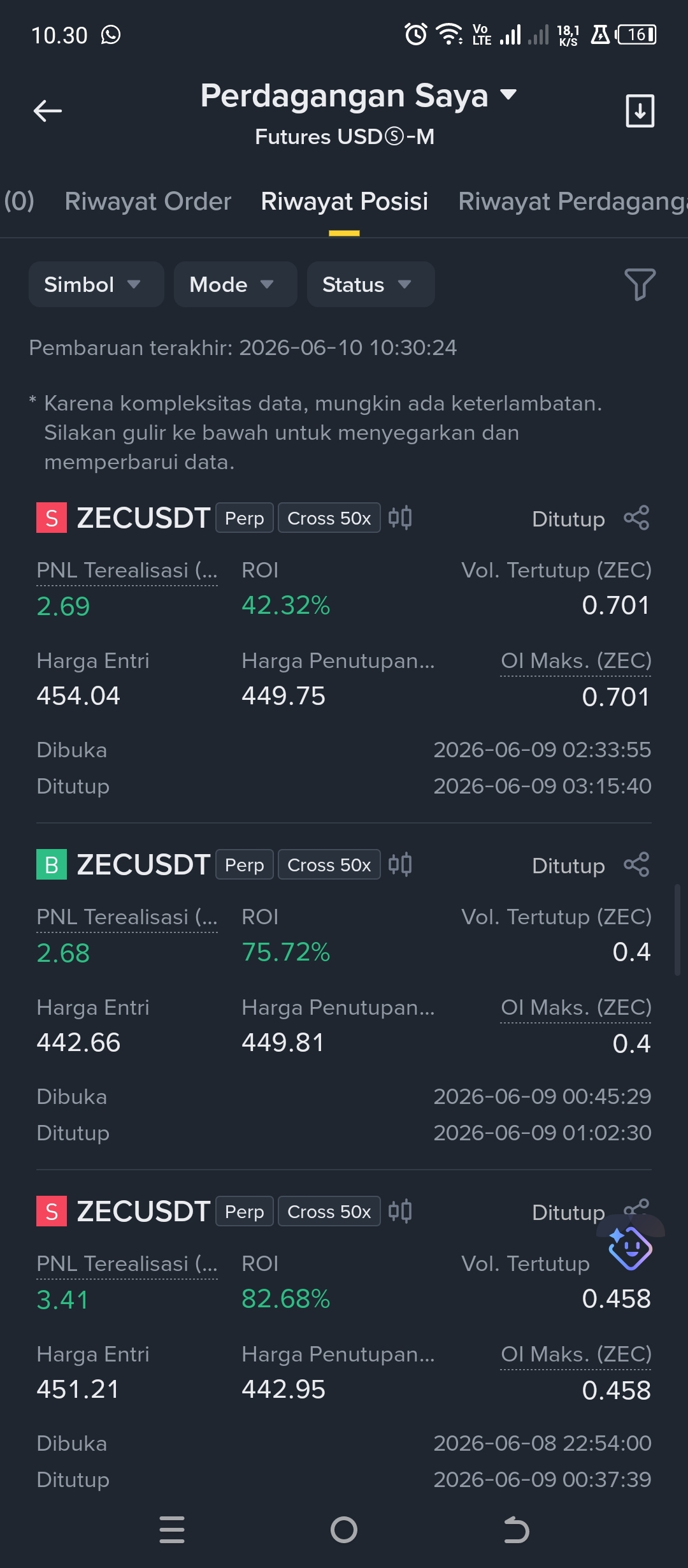
Task: Switch to Riwayat Perdagangan tab
Action: [x=573, y=201]
